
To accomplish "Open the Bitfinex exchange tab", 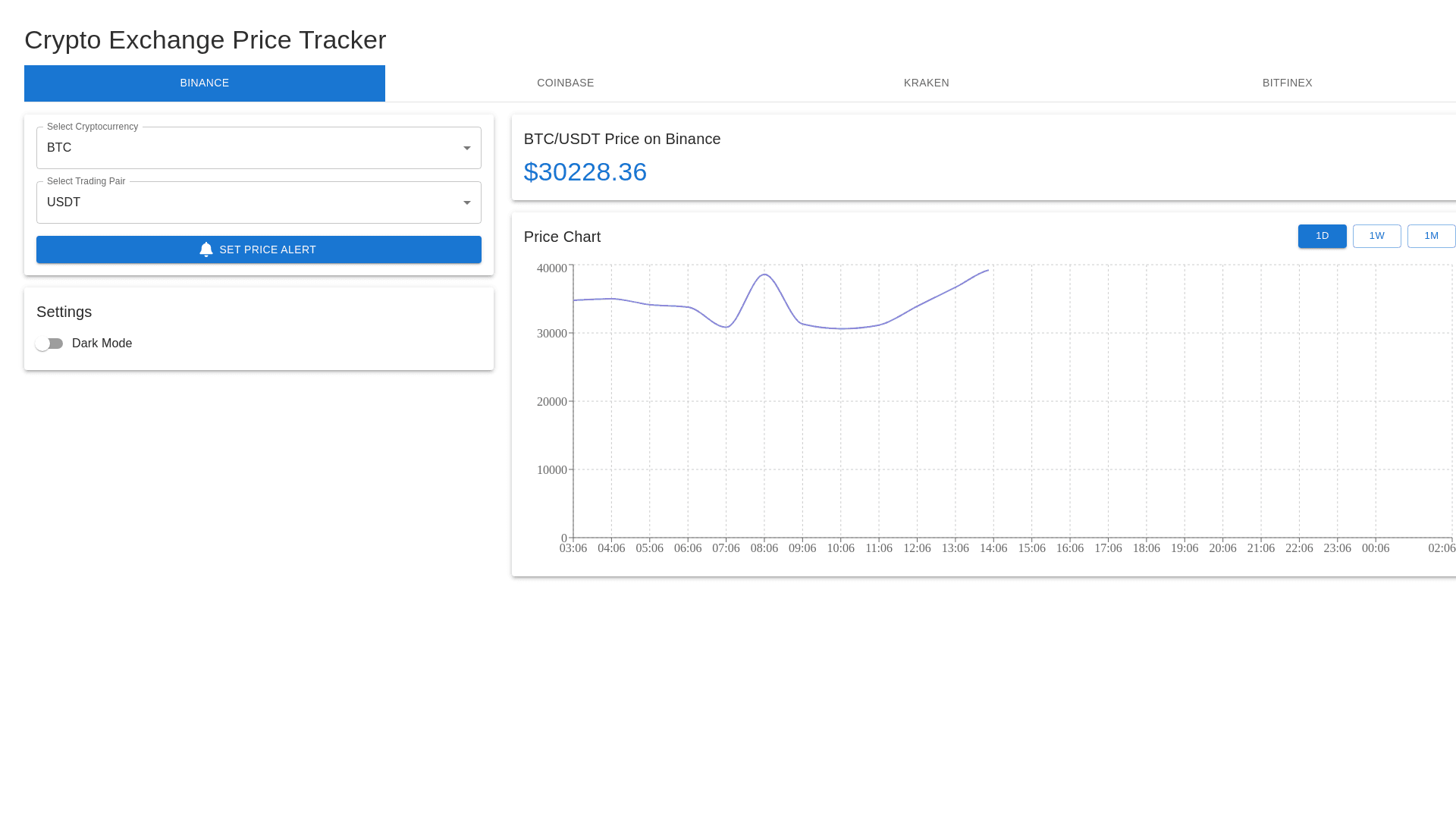I will (1287, 83).
